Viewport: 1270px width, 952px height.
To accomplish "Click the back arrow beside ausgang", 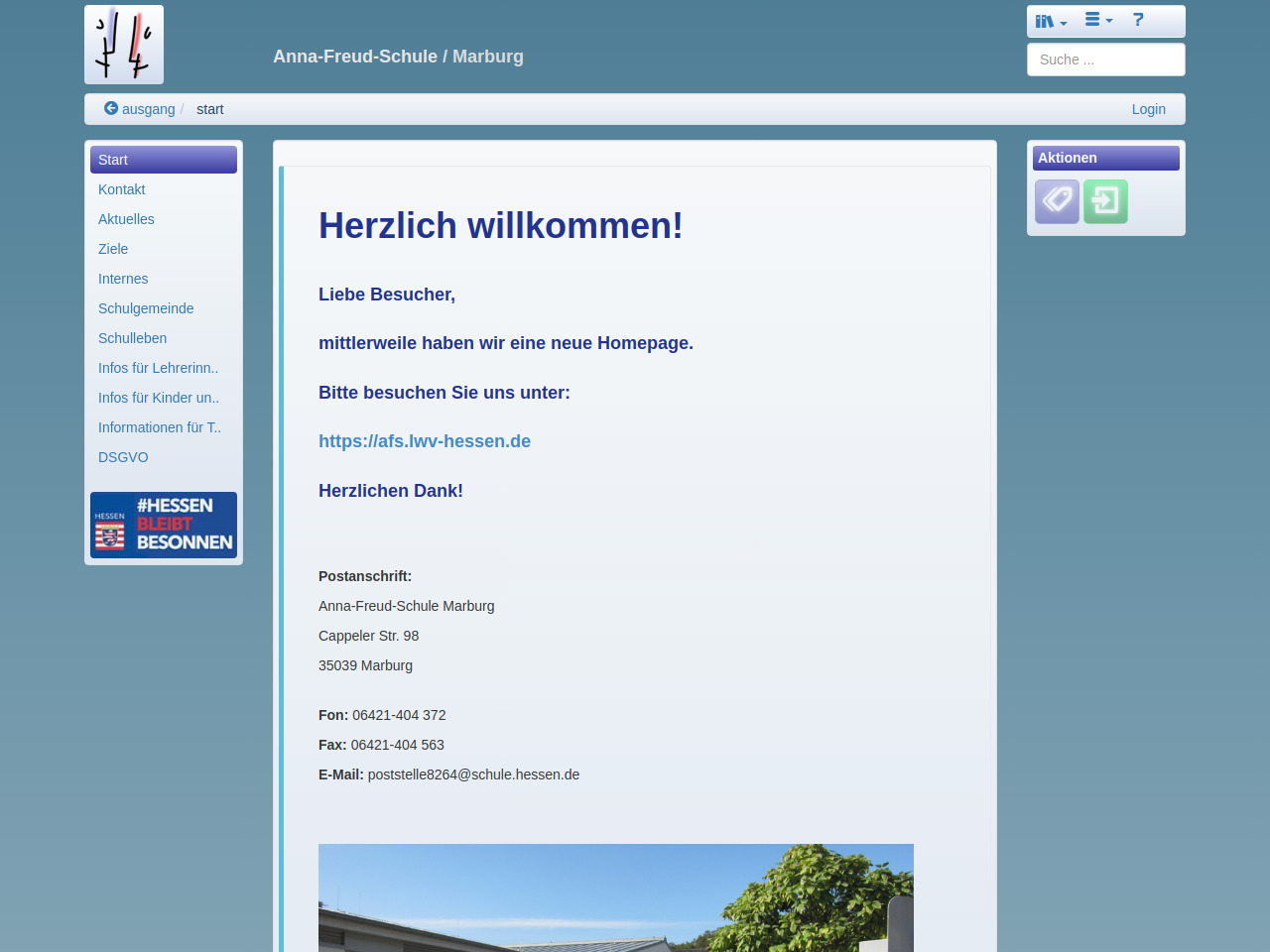I will (x=111, y=108).
